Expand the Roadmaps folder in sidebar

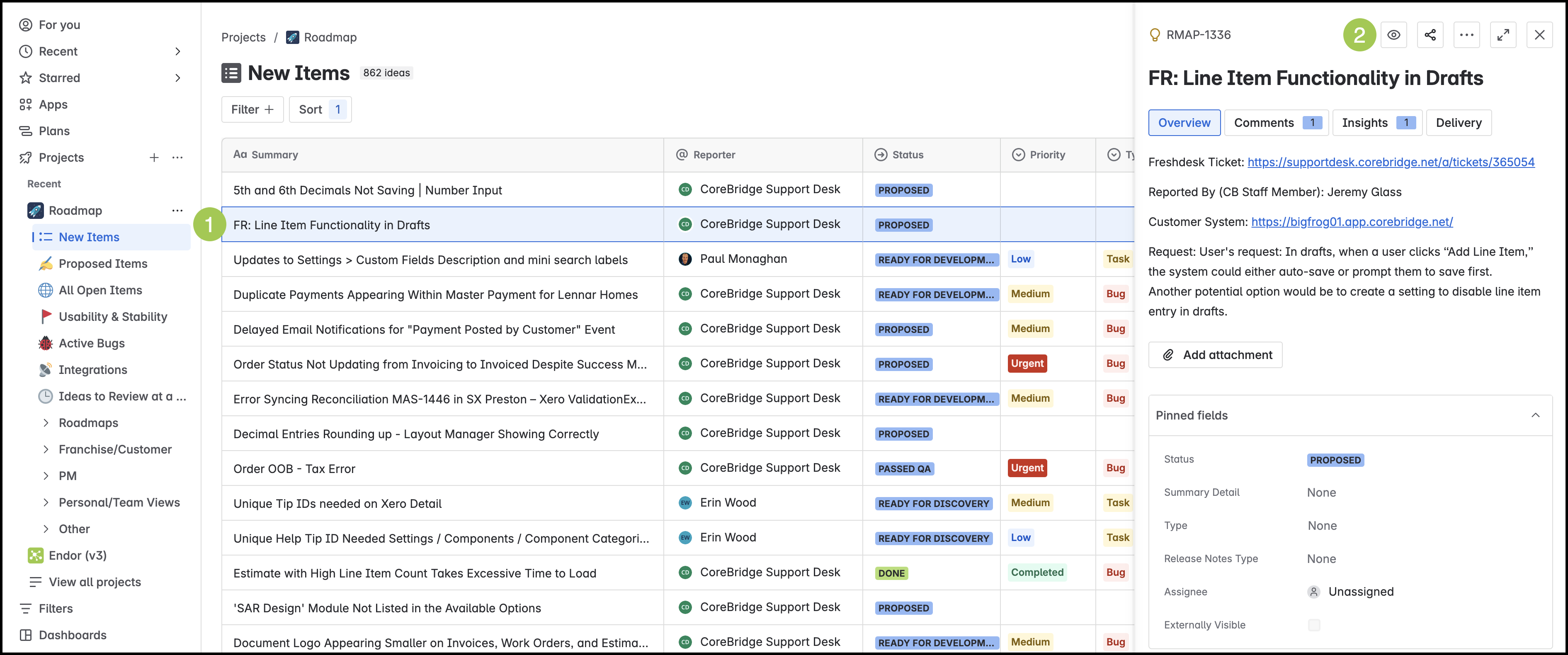point(46,422)
